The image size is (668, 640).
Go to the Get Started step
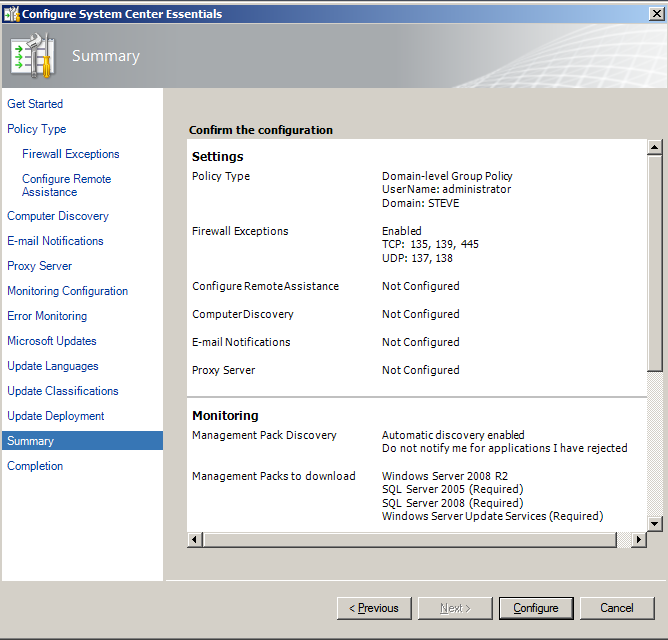click(35, 104)
